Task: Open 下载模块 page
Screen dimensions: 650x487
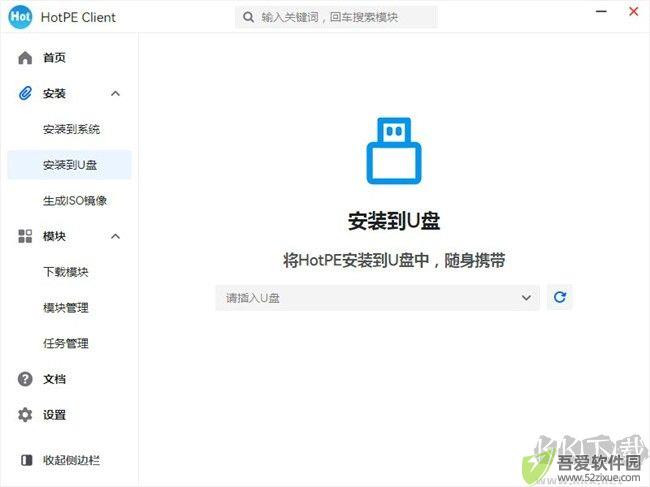Action: (65, 272)
